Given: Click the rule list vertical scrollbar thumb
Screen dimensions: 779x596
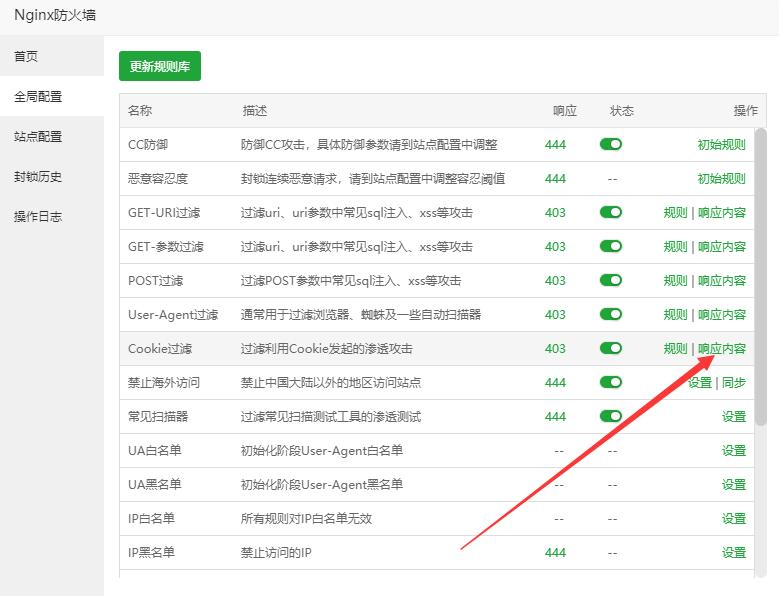Looking at the screenshot, I should 761,276.
